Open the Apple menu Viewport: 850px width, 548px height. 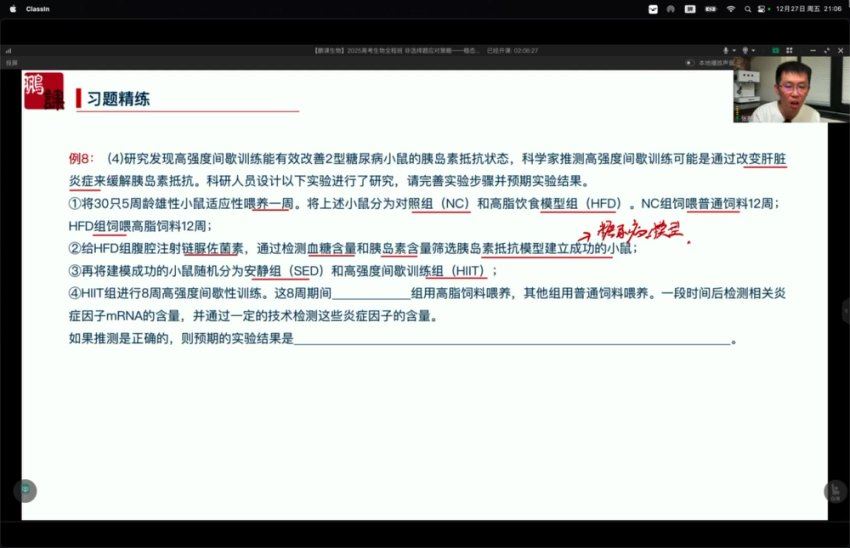click(x=12, y=9)
